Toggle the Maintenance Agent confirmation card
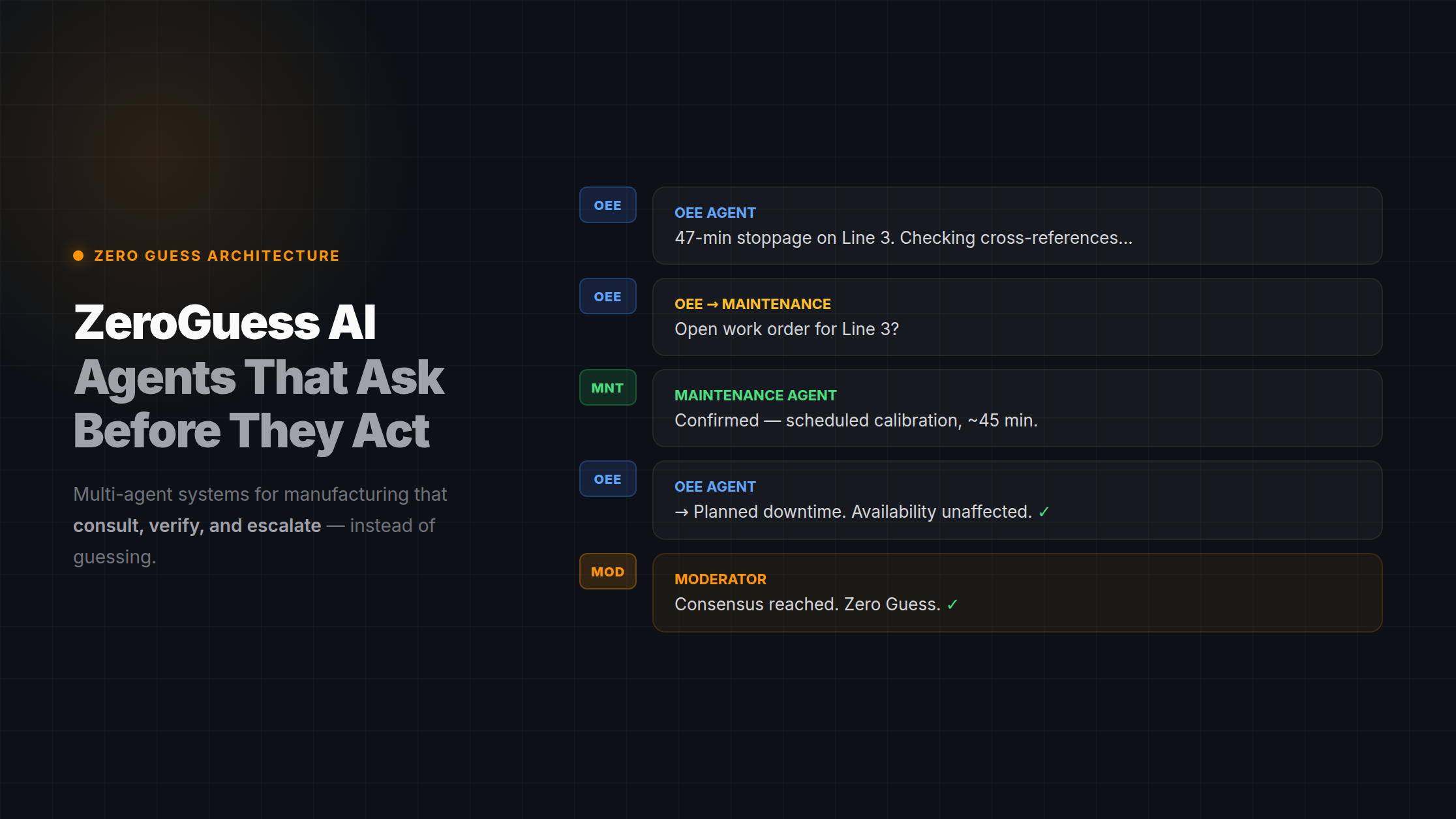The image size is (1456, 819). [x=1016, y=409]
